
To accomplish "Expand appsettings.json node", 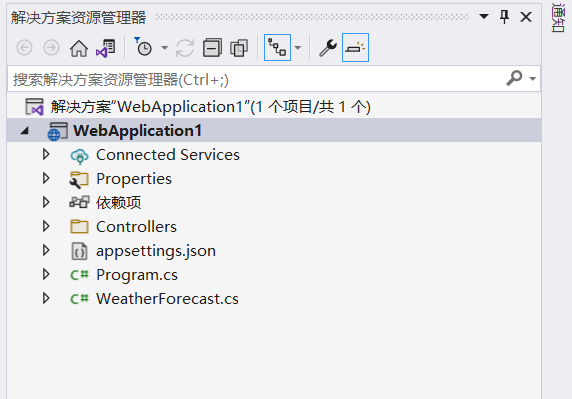I will pos(46,250).
